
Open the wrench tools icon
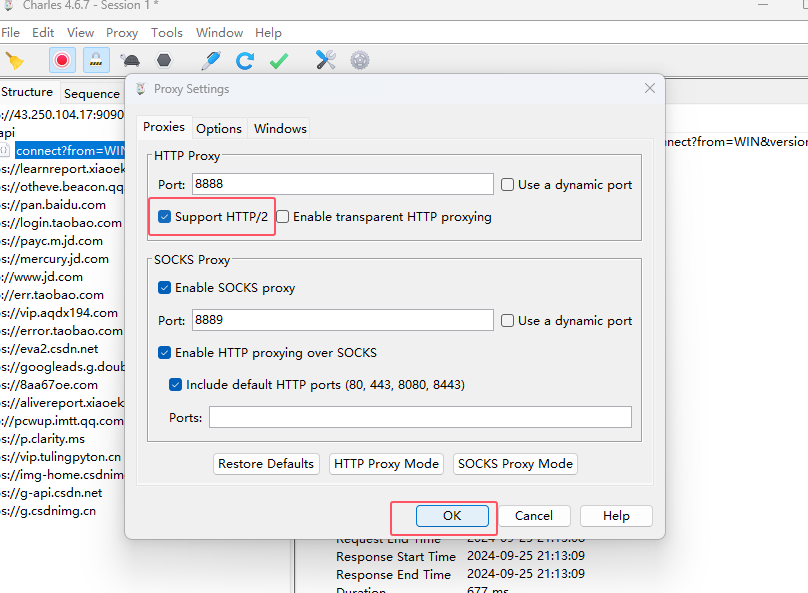(326, 60)
